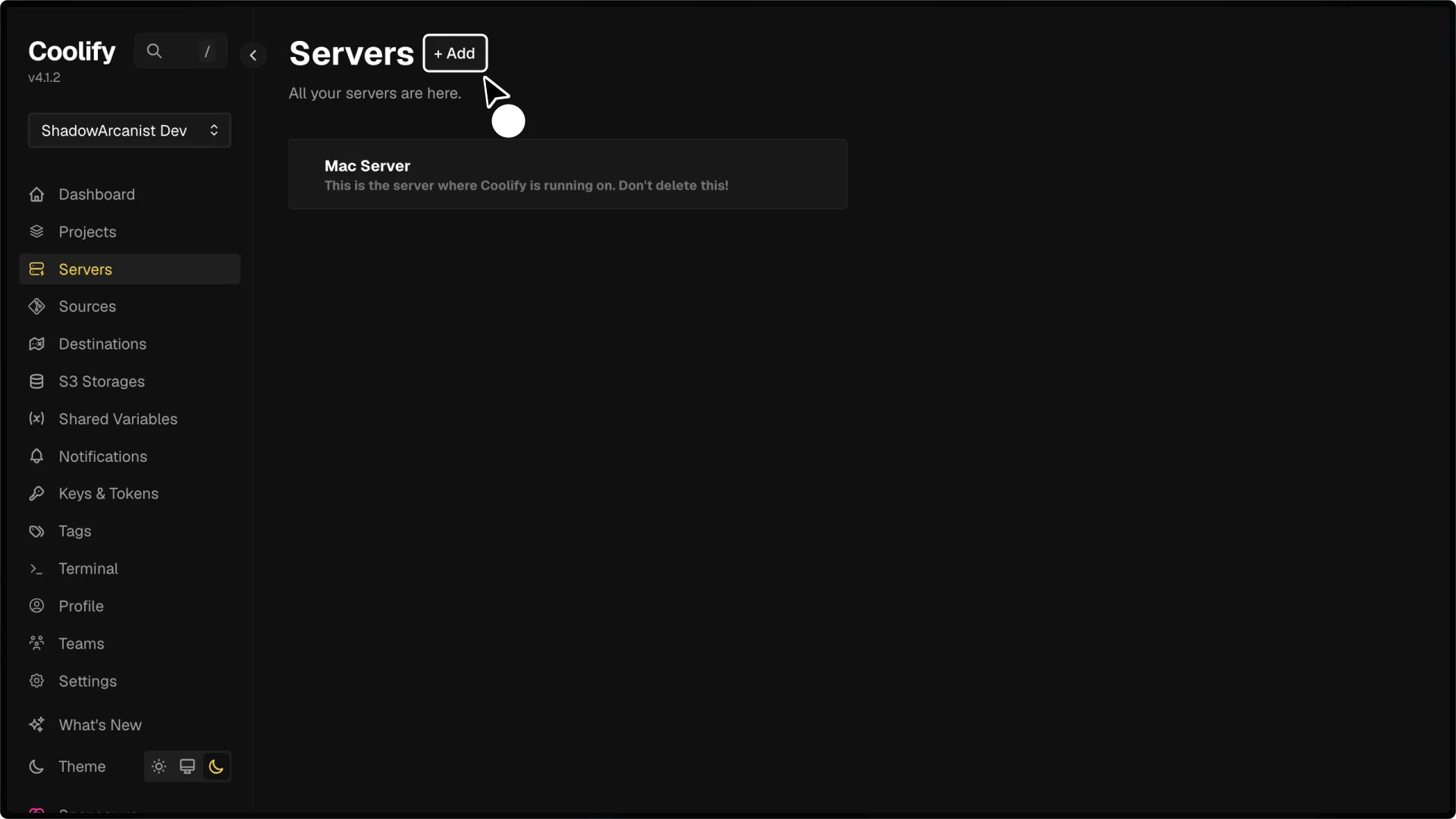The image size is (1456, 819).
Task: Click the + Add server button
Action: [x=455, y=53]
